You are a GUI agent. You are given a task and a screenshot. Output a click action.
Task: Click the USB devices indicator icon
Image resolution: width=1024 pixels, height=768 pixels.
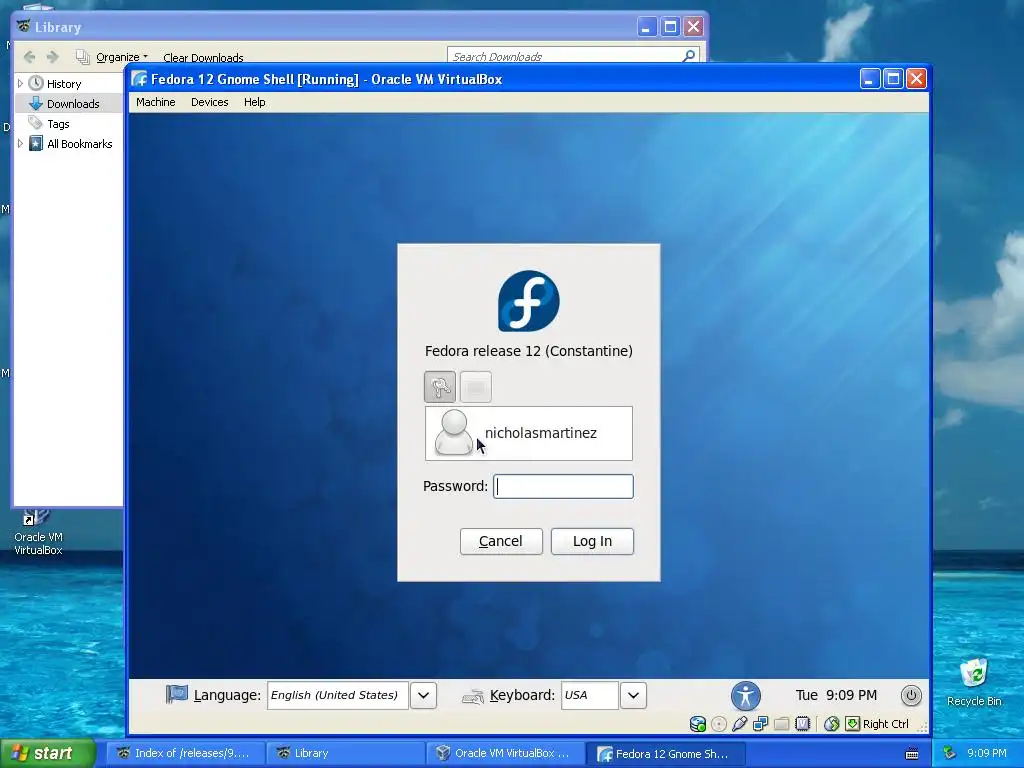[x=739, y=724]
